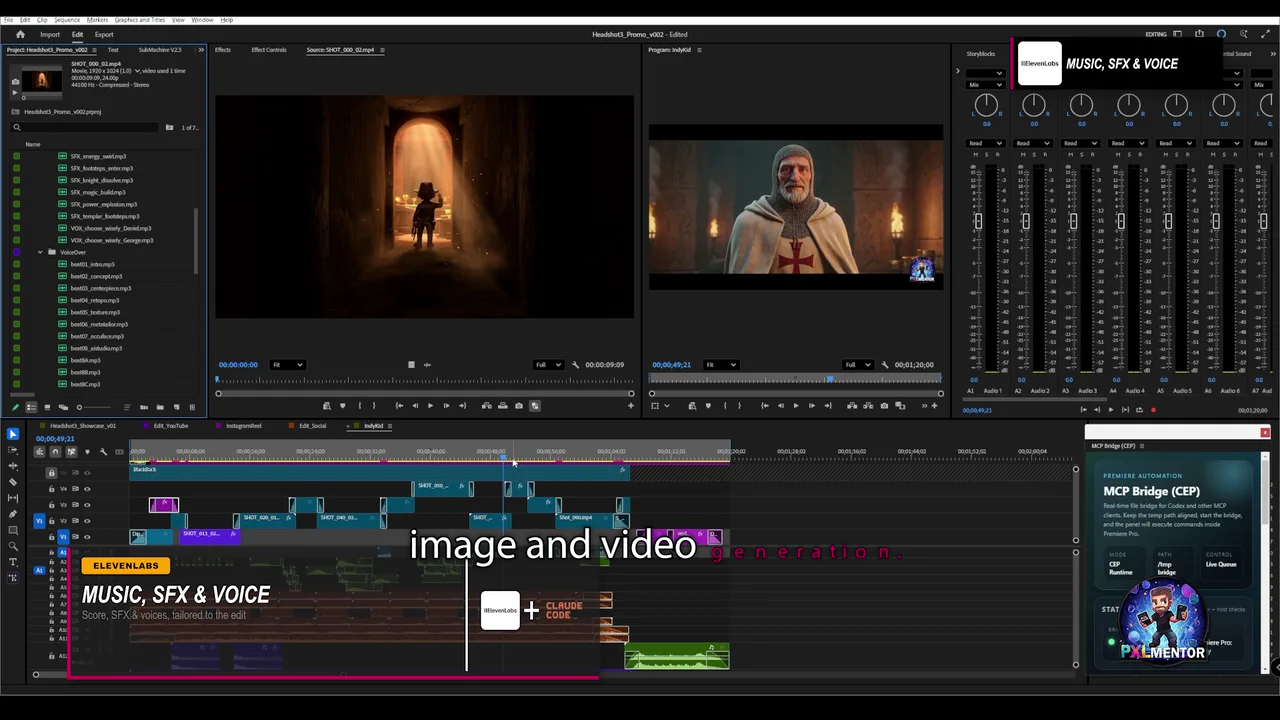Open Audio 1 Read automation dropdown
Image resolution: width=1280 pixels, height=720 pixels.
pos(985,143)
